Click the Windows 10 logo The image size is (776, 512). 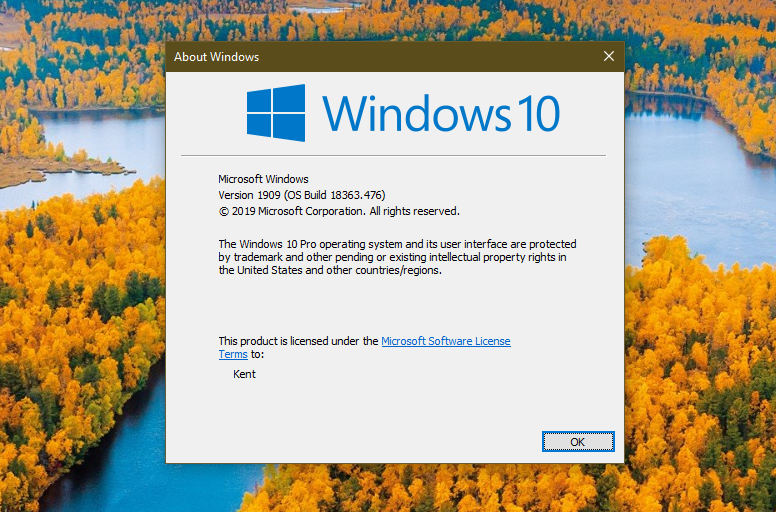pyautogui.click(x=403, y=113)
